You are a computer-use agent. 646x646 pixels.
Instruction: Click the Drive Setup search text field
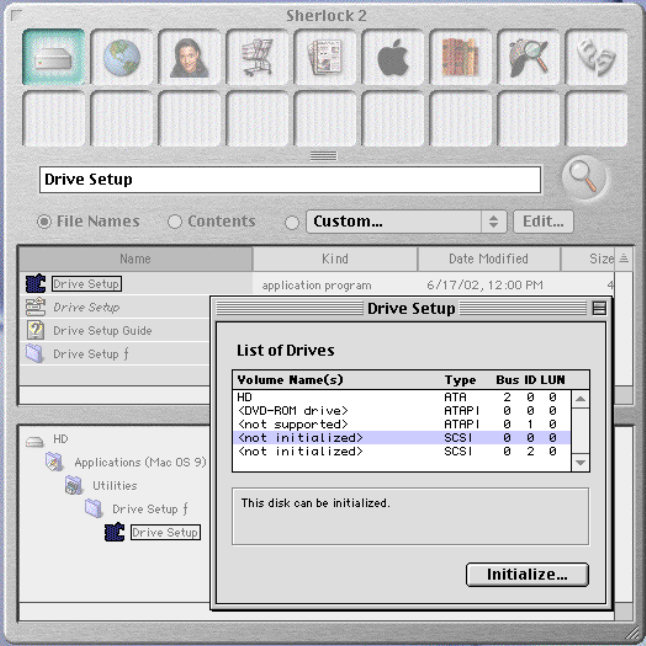point(290,180)
